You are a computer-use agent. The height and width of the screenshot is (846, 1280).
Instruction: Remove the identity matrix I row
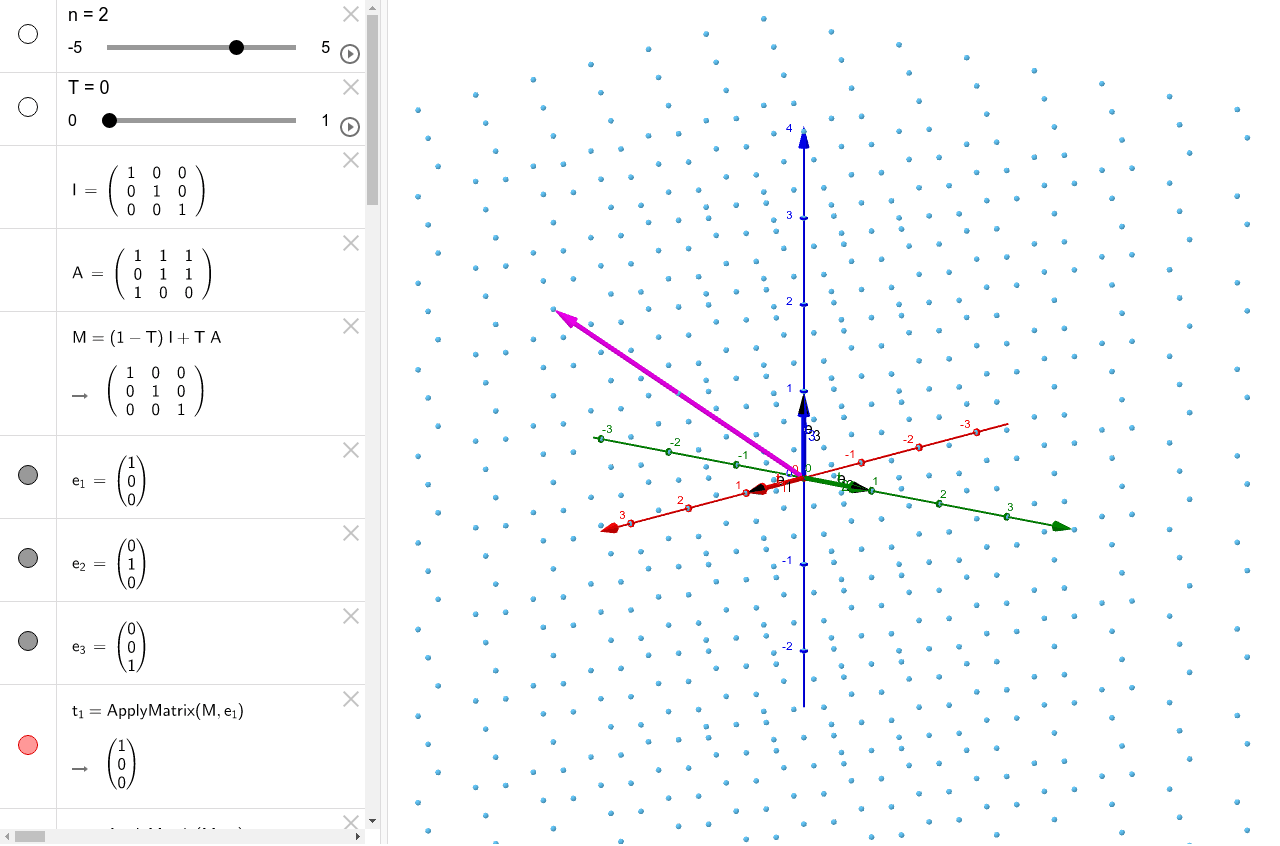(x=350, y=160)
